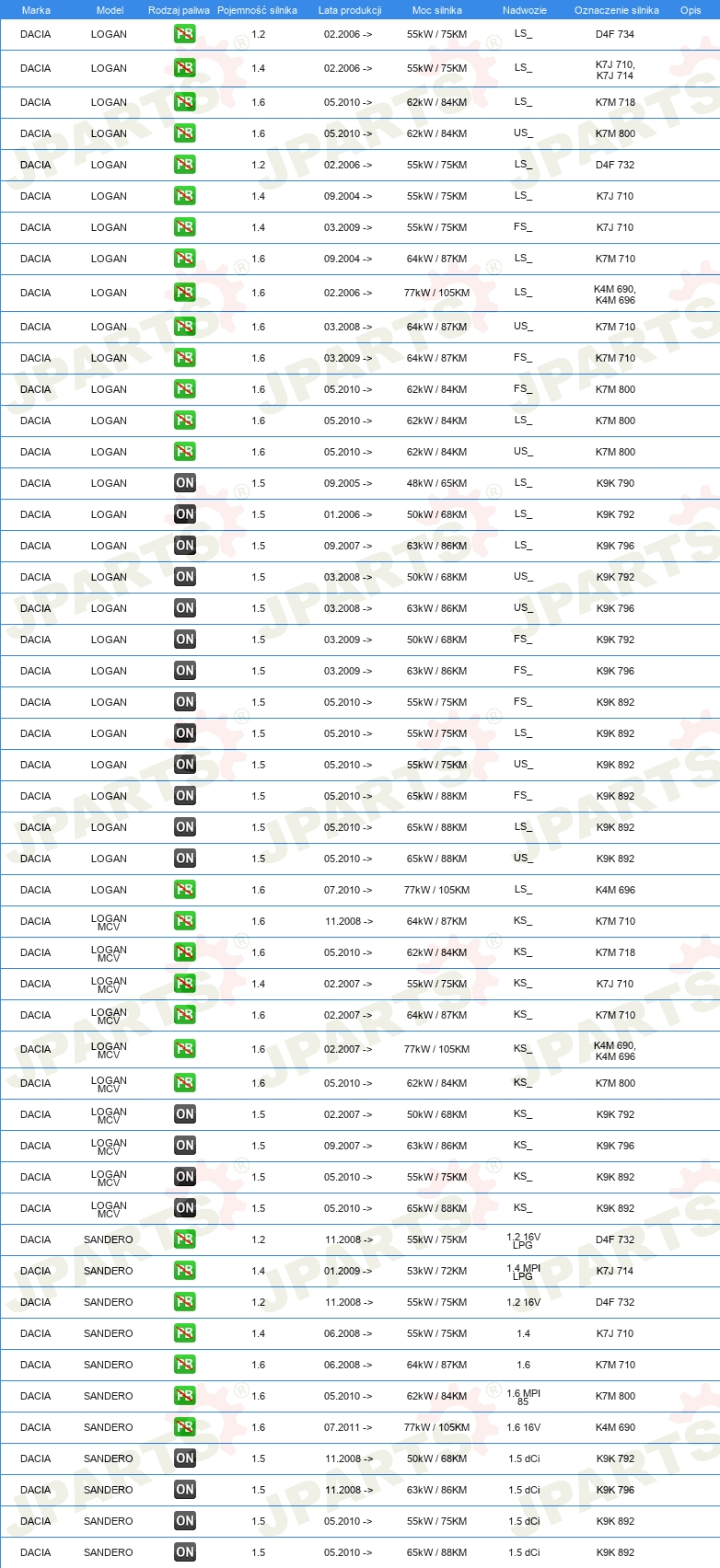Screen dimensions: 720x1568
Task: Select body type cell 1.6 MPI 85
Action: (x=524, y=1396)
